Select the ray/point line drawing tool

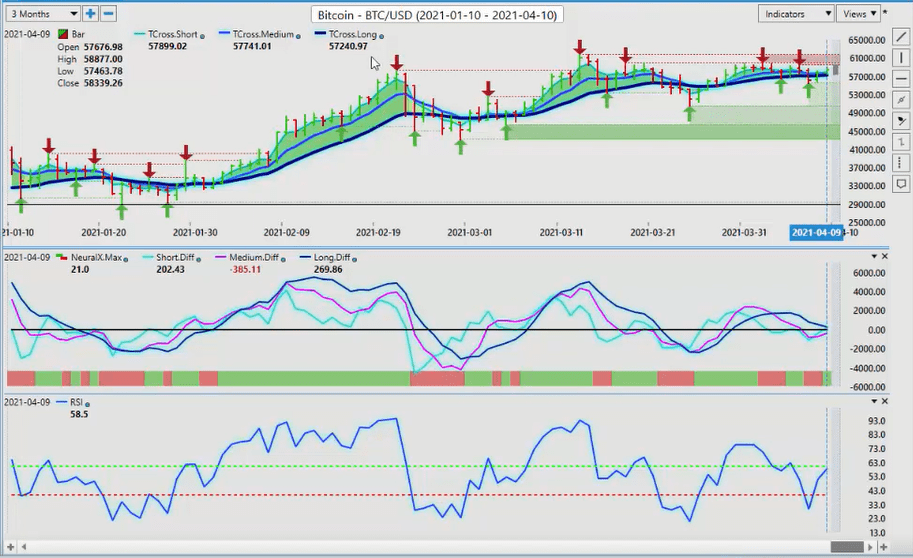[x=901, y=100]
